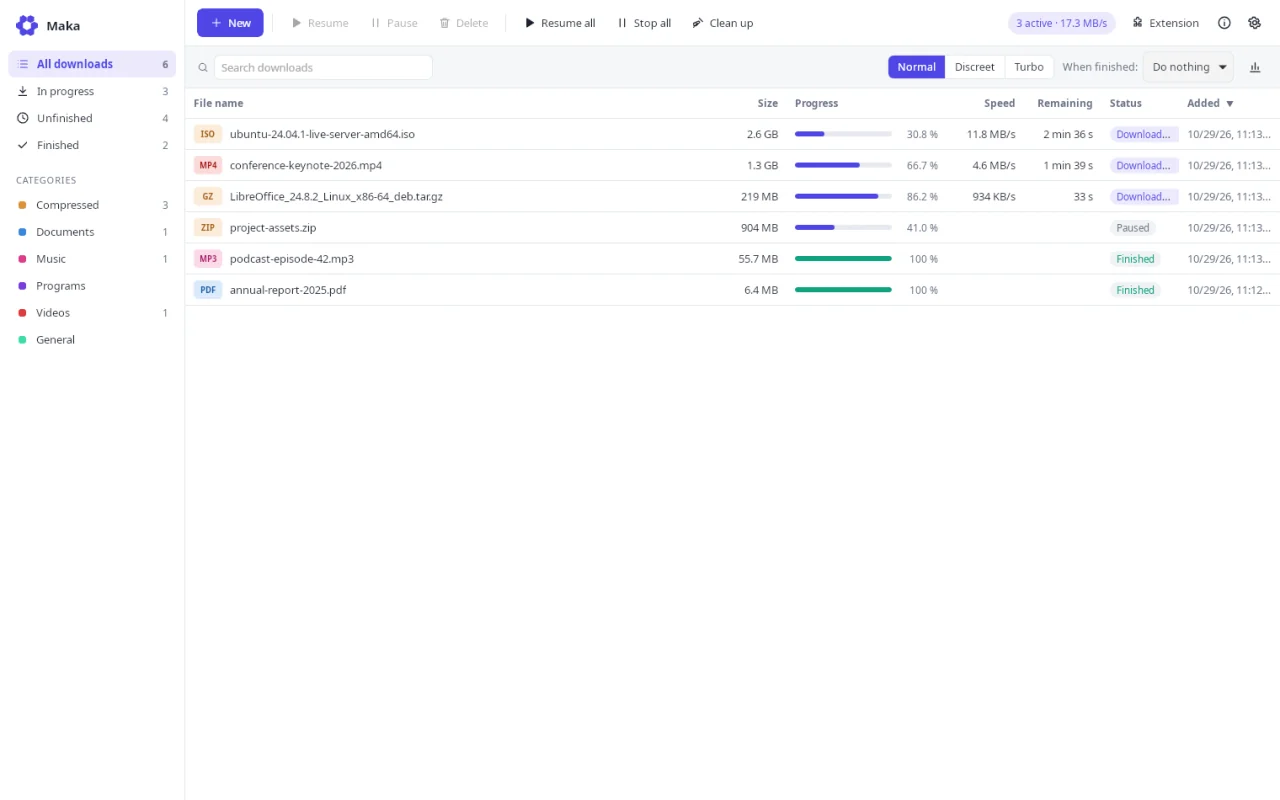Open the statistics bar chart icon
1280x800 pixels.
[1255, 67]
